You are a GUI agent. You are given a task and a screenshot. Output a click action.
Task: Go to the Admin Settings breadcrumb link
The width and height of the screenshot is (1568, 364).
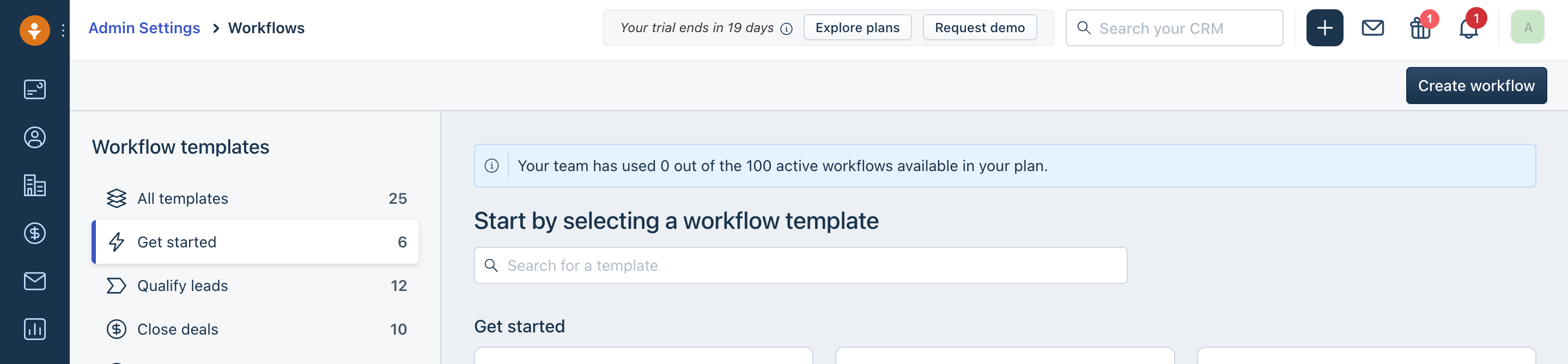click(x=144, y=28)
